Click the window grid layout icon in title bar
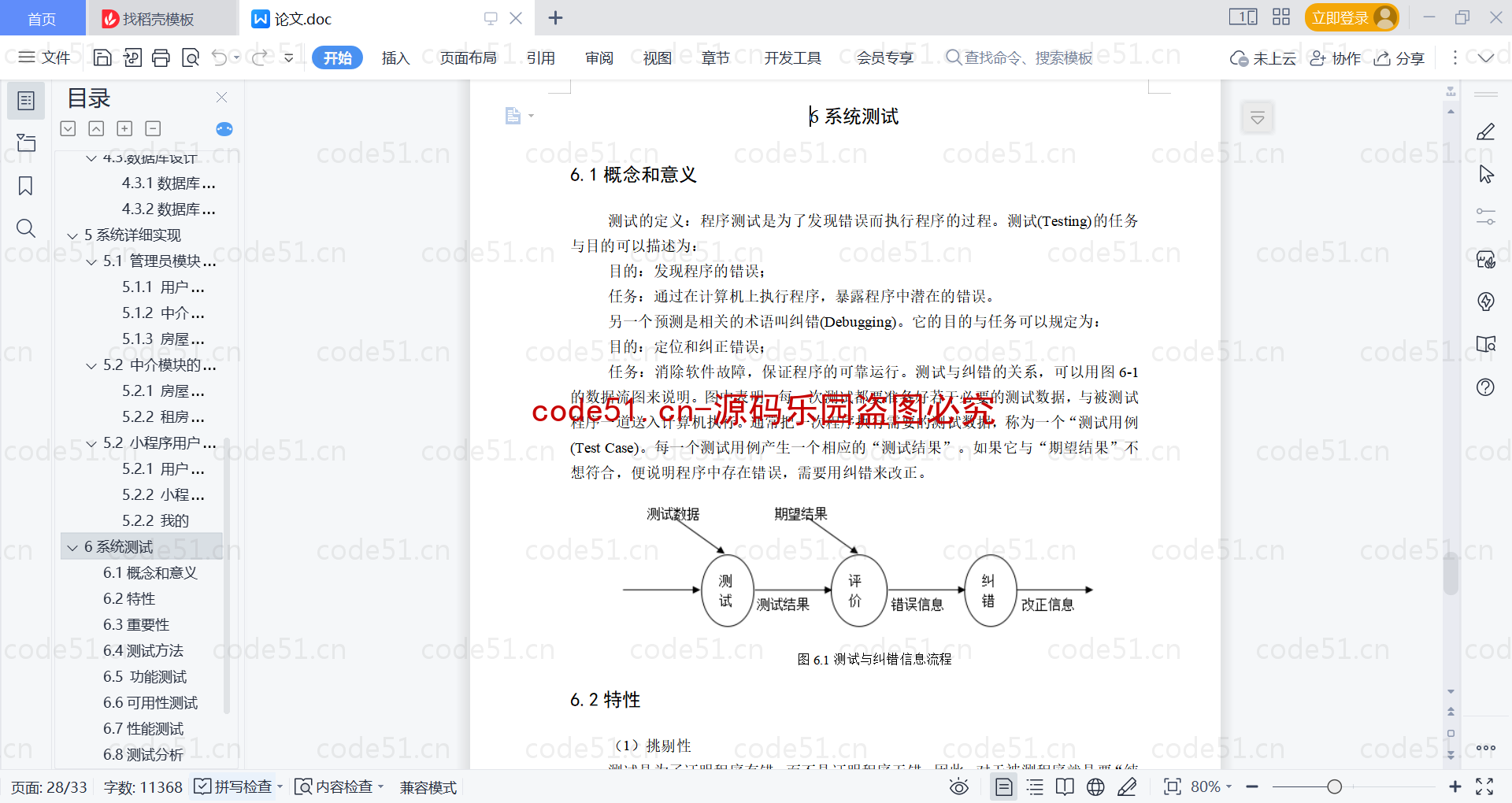Image resolution: width=1512 pixels, height=803 pixels. (x=1281, y=17)
